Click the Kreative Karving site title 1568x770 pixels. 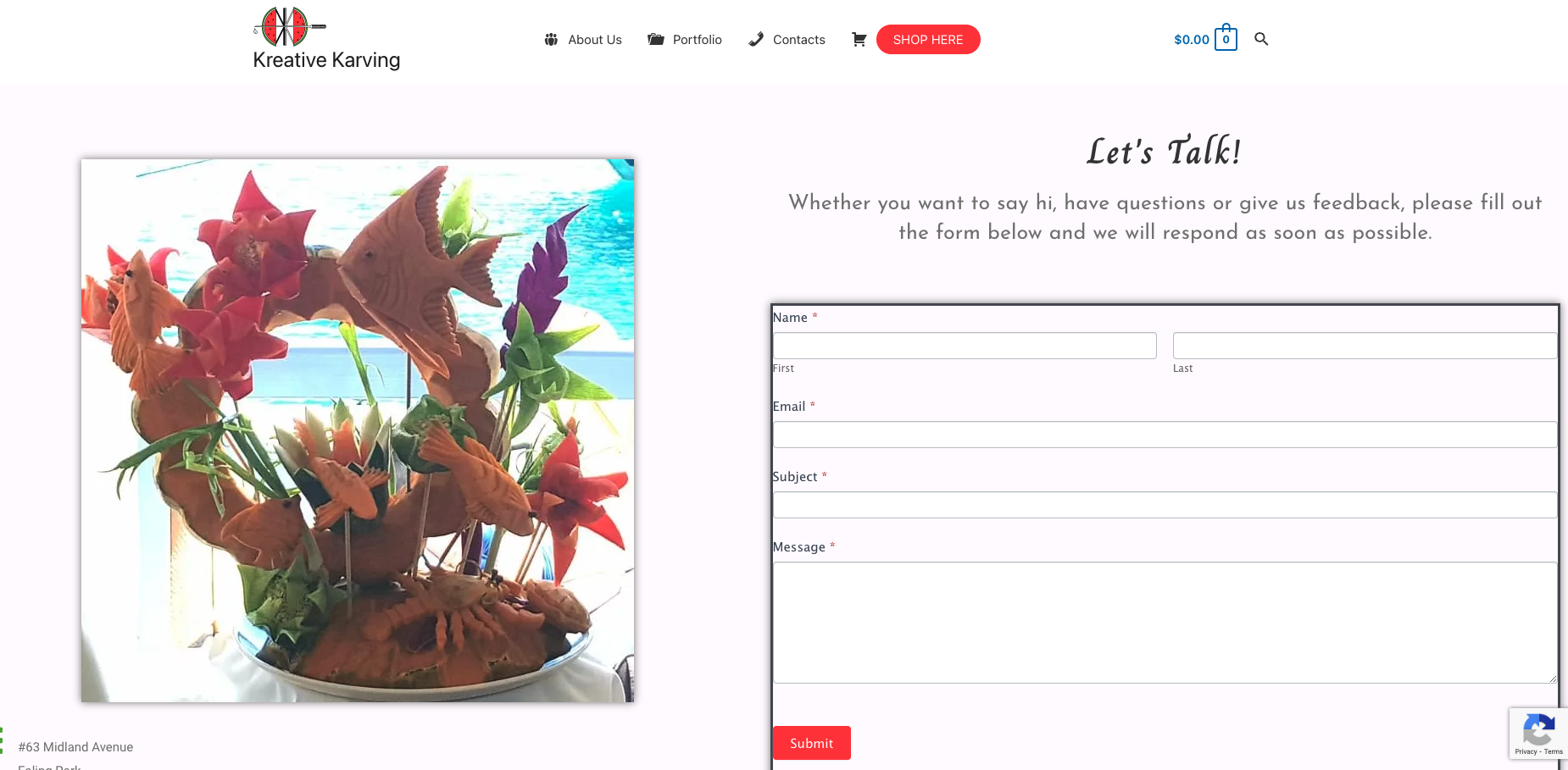point(326,60)
